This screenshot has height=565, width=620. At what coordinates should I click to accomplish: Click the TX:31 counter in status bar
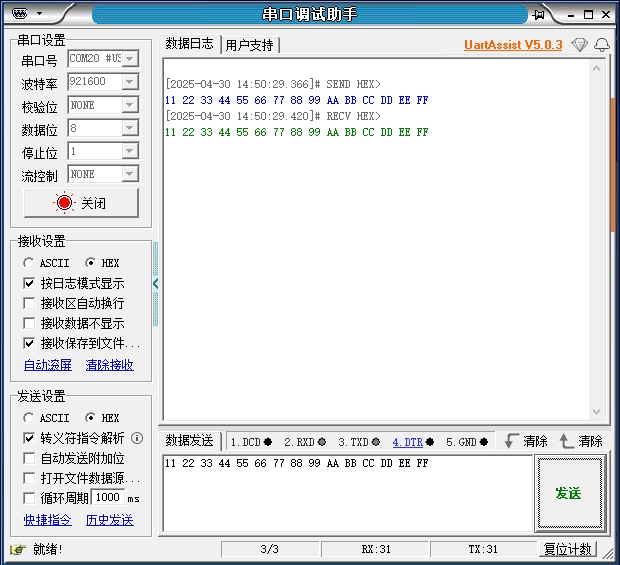tap(483, 549)
